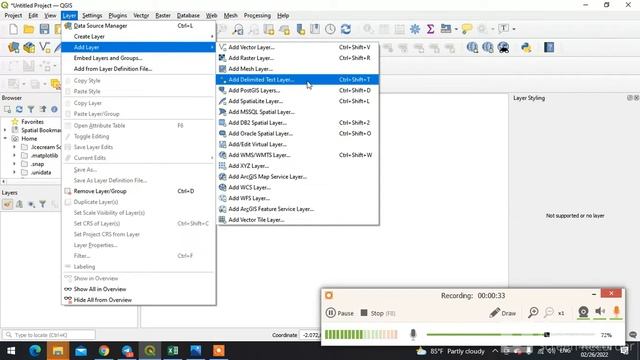Click the New GeoPackage Layer toolbar icon
640x360 pixels.
(29, 48)
